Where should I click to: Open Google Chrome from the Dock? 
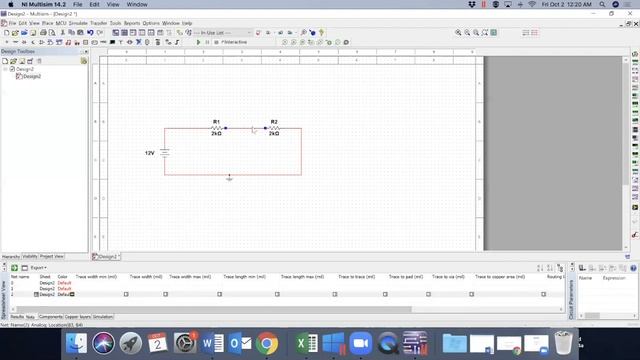click(267, 343)
